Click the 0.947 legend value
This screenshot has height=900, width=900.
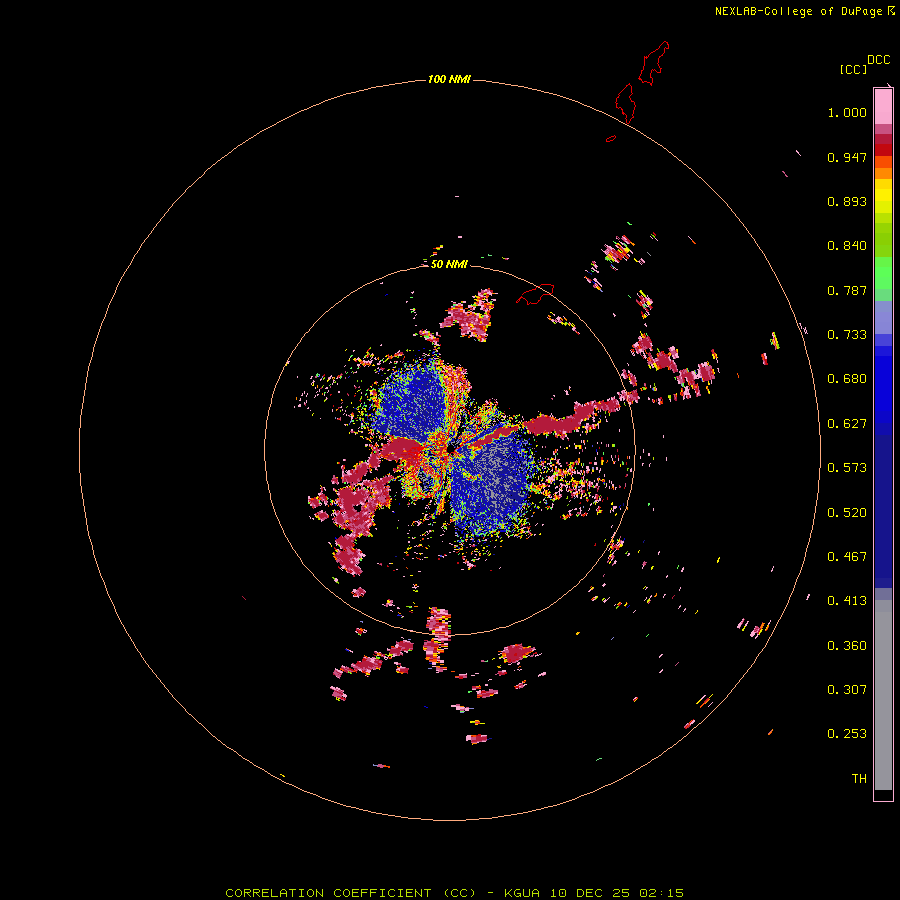click(847, 157)
